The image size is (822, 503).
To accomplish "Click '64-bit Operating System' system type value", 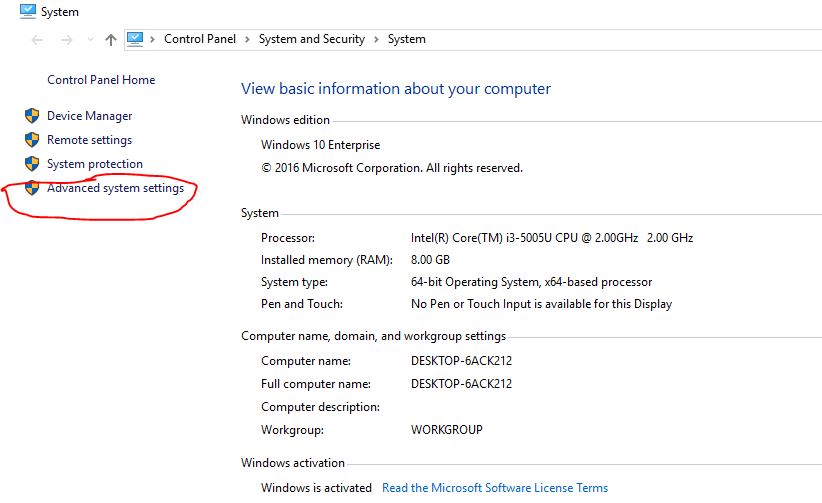I will tap(532, 282).
